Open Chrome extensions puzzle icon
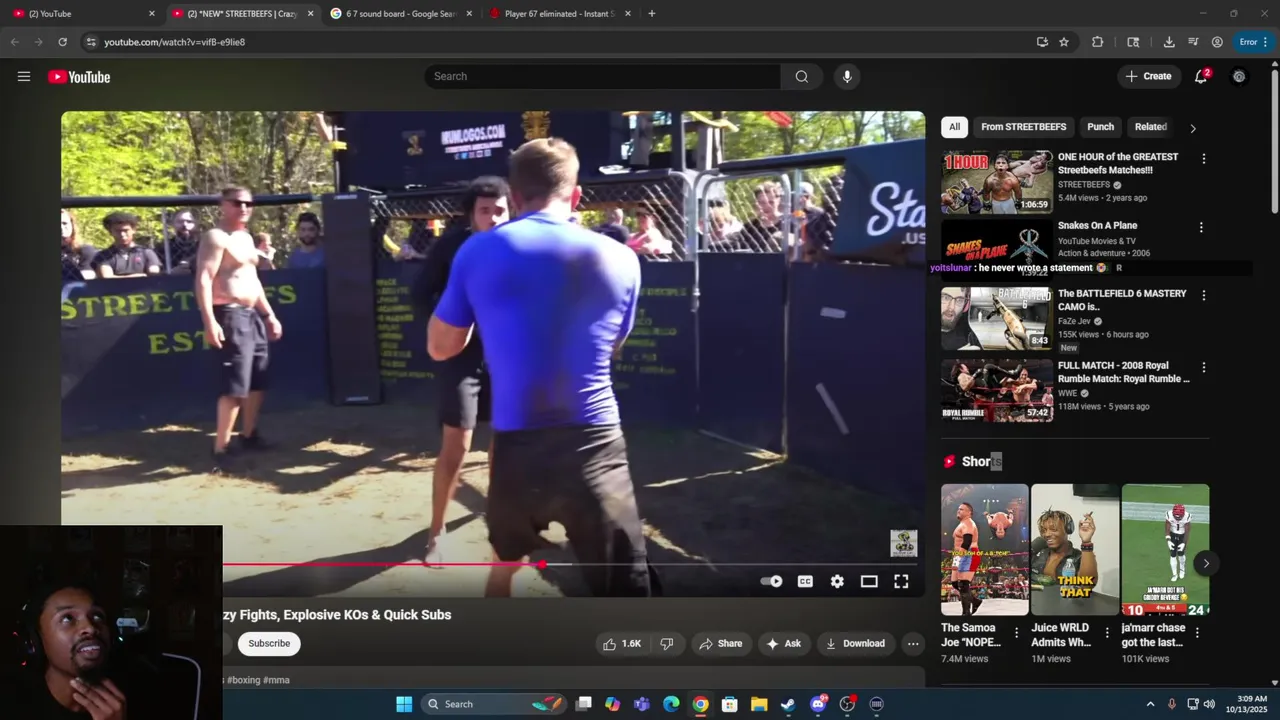Viewport: 1280px width, 720px height. 1098,42
